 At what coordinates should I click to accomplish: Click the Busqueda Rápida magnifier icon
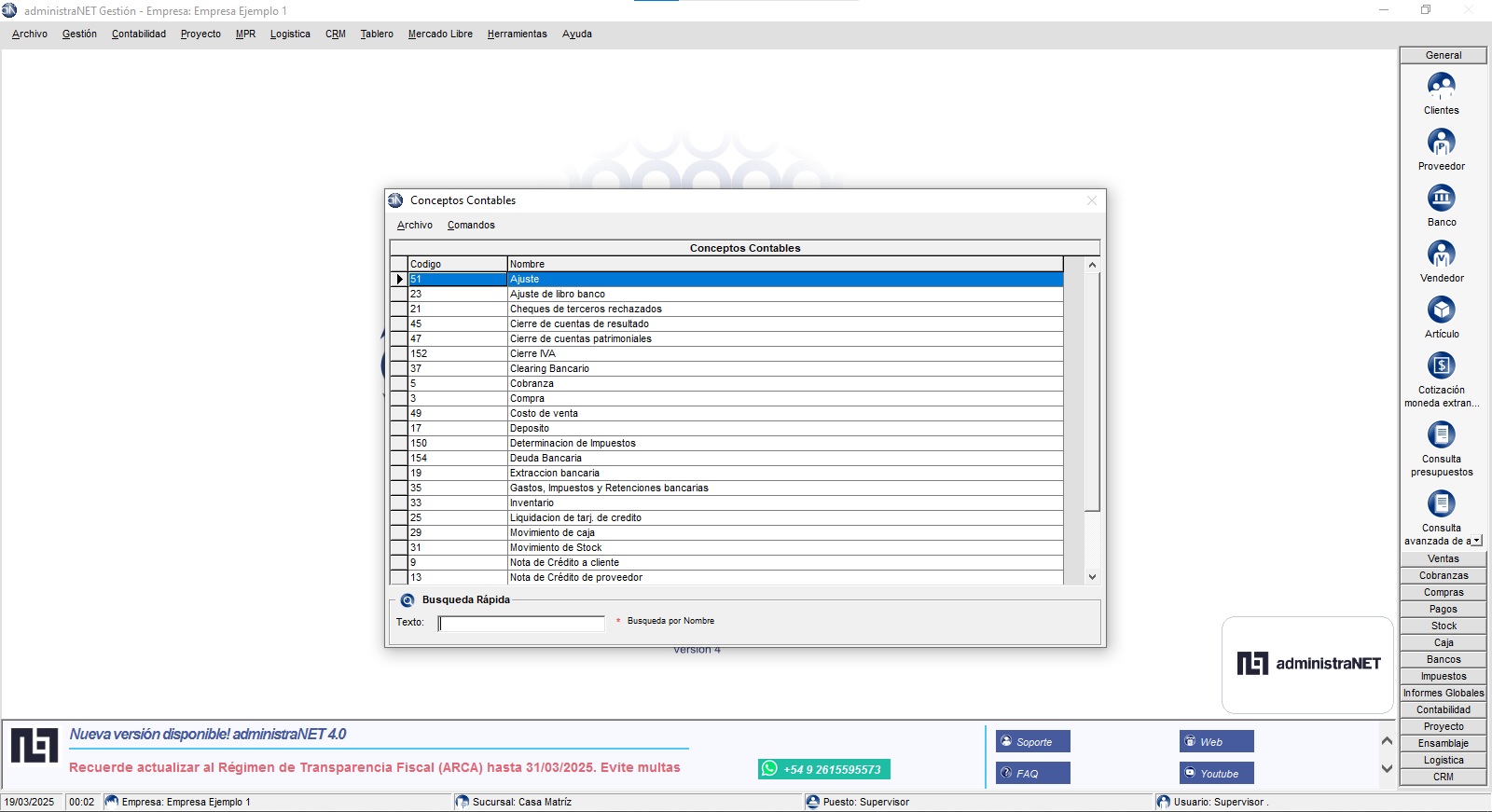pos(407,600)
